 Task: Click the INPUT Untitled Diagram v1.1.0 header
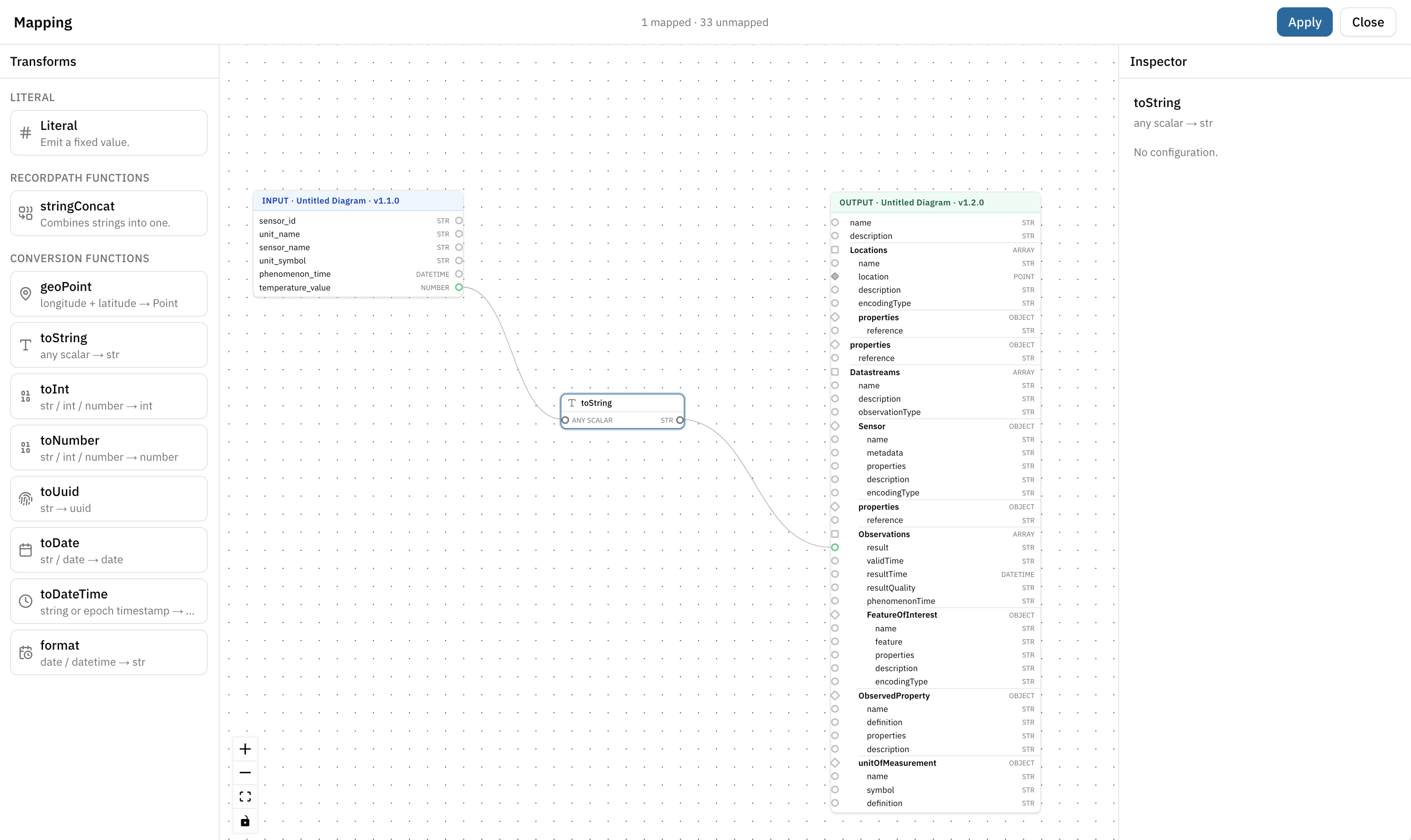point(358,201)
